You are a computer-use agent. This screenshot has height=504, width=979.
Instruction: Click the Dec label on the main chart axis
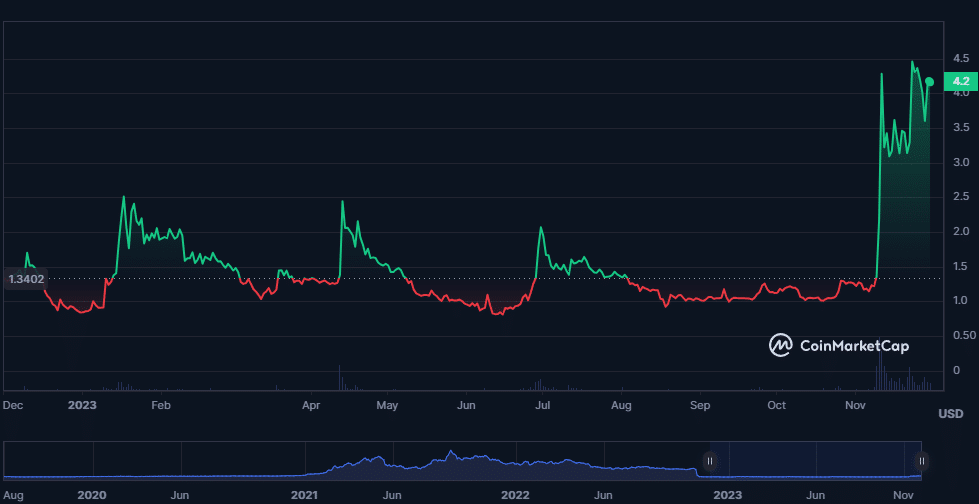coord(13,406)
